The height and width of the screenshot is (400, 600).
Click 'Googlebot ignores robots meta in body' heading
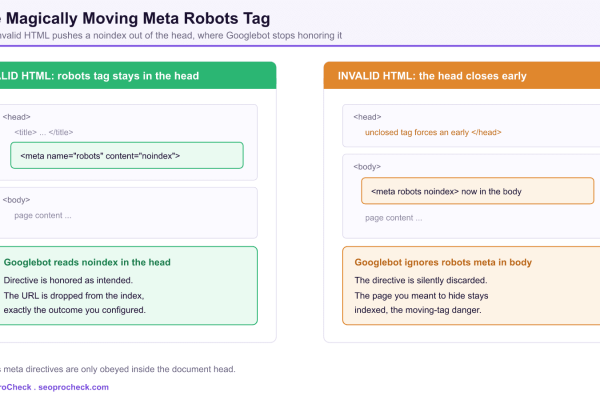[443, 262]
